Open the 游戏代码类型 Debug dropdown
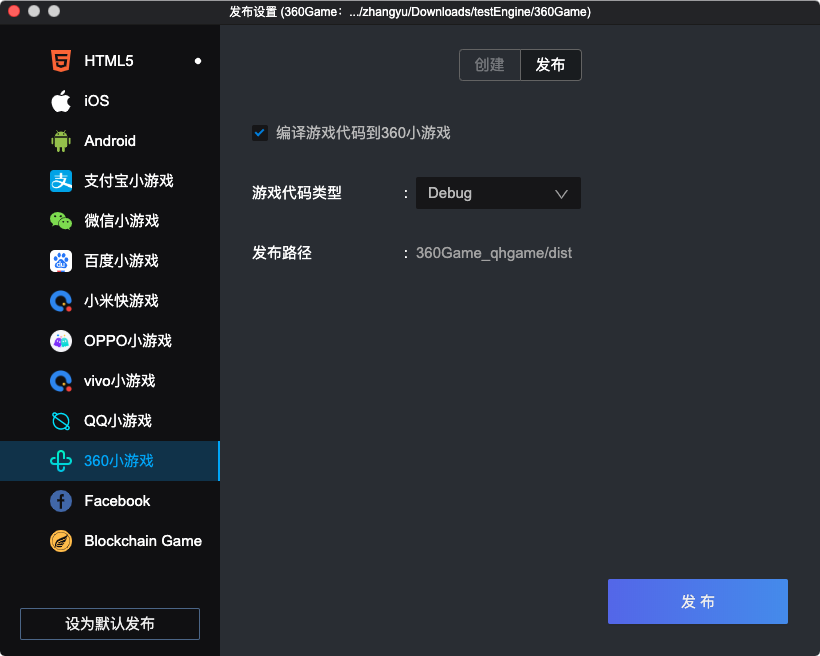820x656 pixels. click(497, 193)
